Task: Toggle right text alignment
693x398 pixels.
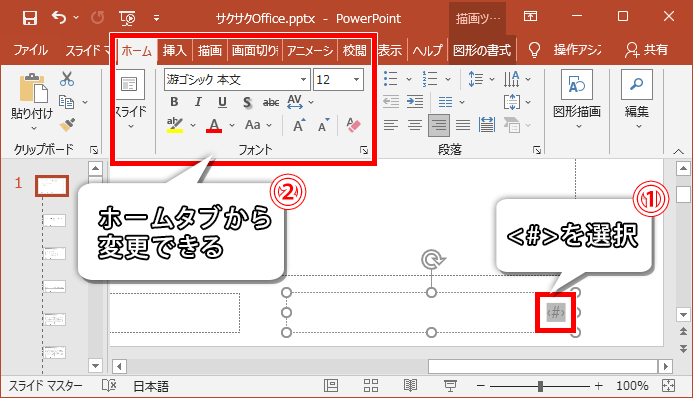Action: [439, 125]
